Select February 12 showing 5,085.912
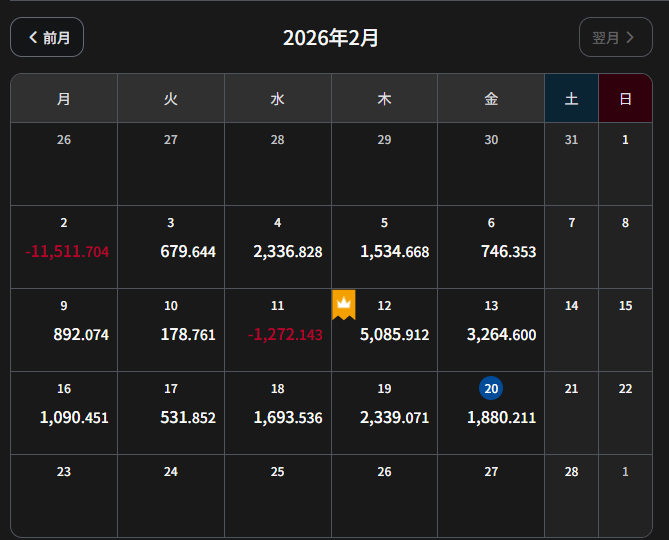 coord(384,330)
